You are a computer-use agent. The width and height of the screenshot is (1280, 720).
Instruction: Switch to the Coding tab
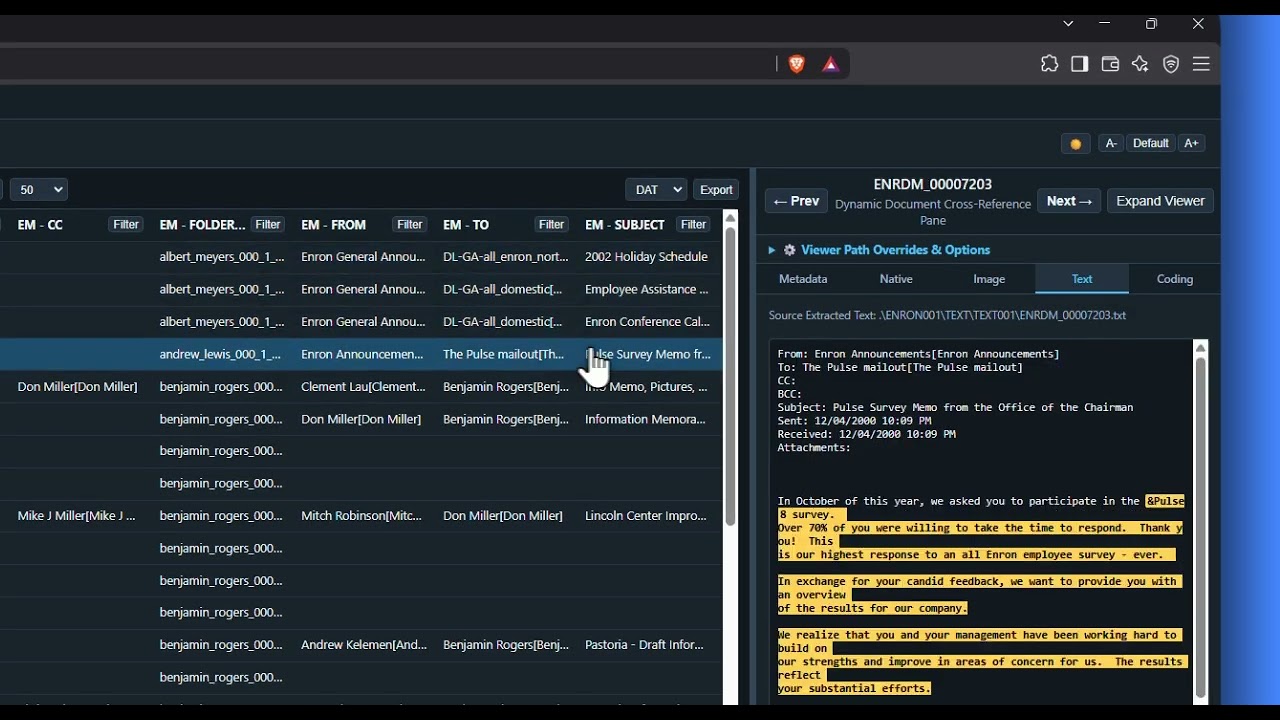tap(1175, 279)
